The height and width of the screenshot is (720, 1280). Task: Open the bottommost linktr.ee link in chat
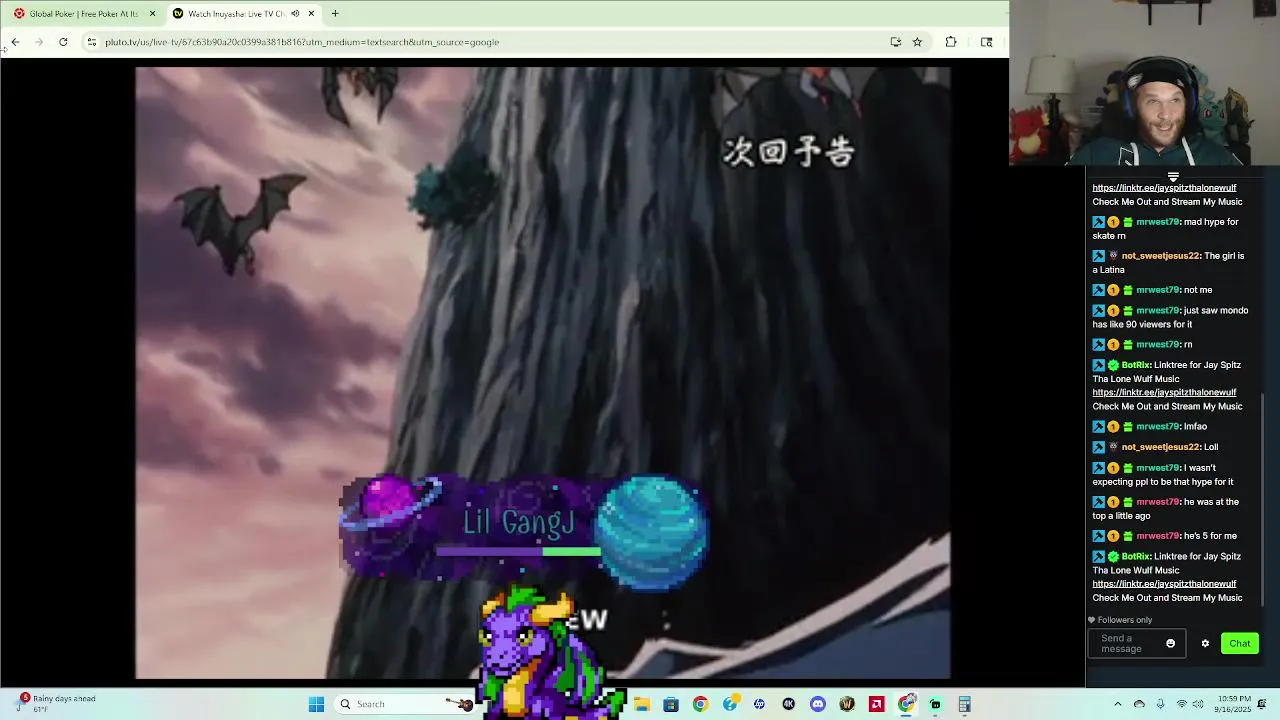1164,584
